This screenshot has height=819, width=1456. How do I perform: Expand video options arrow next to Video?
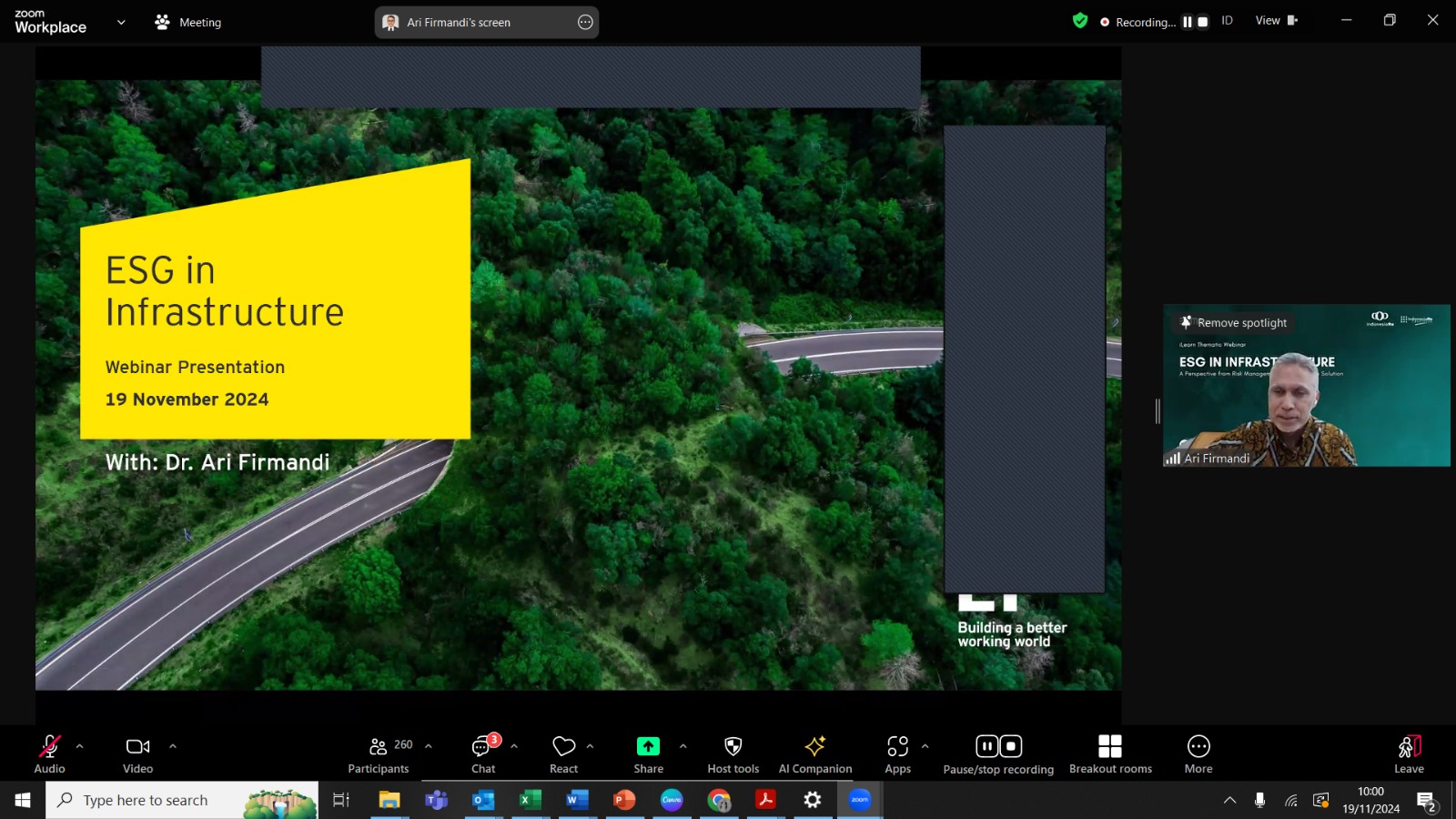tap(173, 746)
